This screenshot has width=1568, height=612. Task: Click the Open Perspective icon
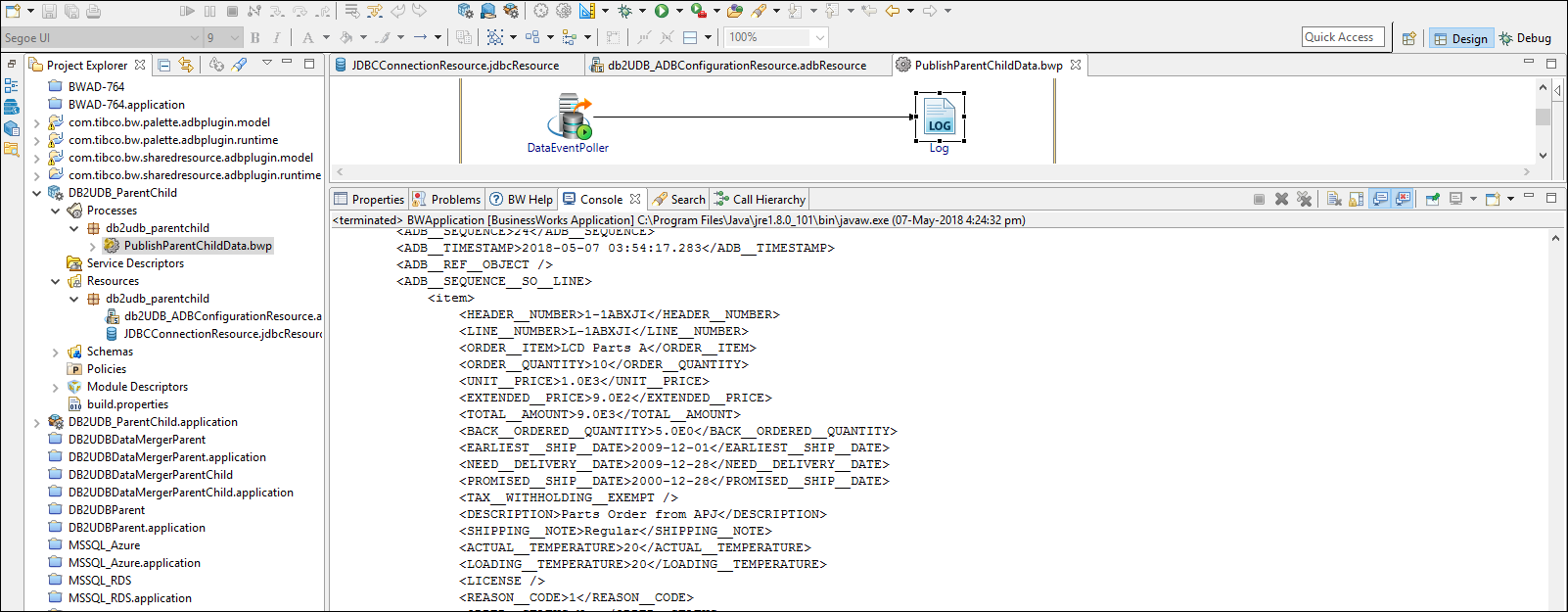1408,38
